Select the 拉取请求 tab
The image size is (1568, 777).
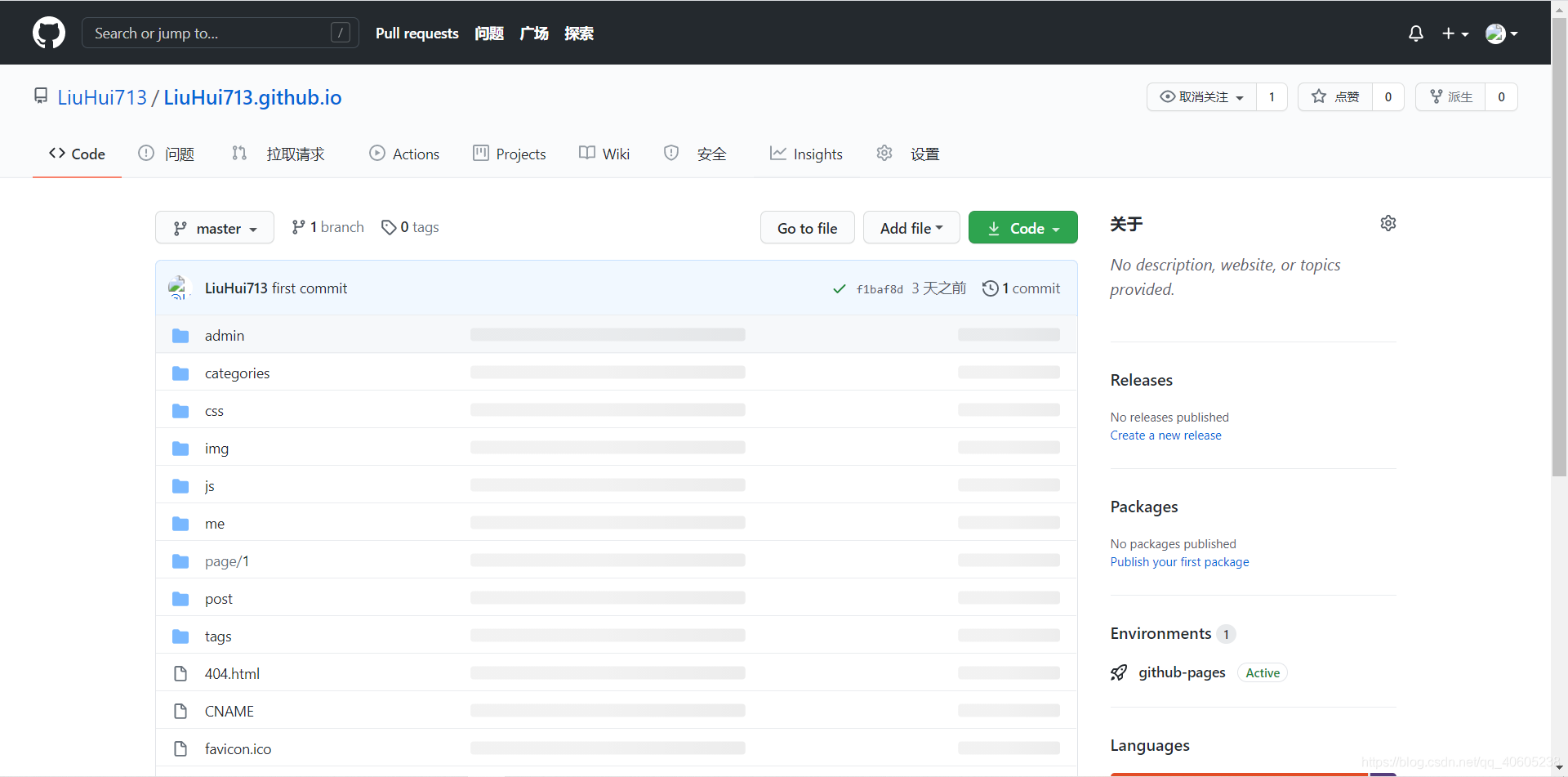pyautogui.click(x=278, y=154)
